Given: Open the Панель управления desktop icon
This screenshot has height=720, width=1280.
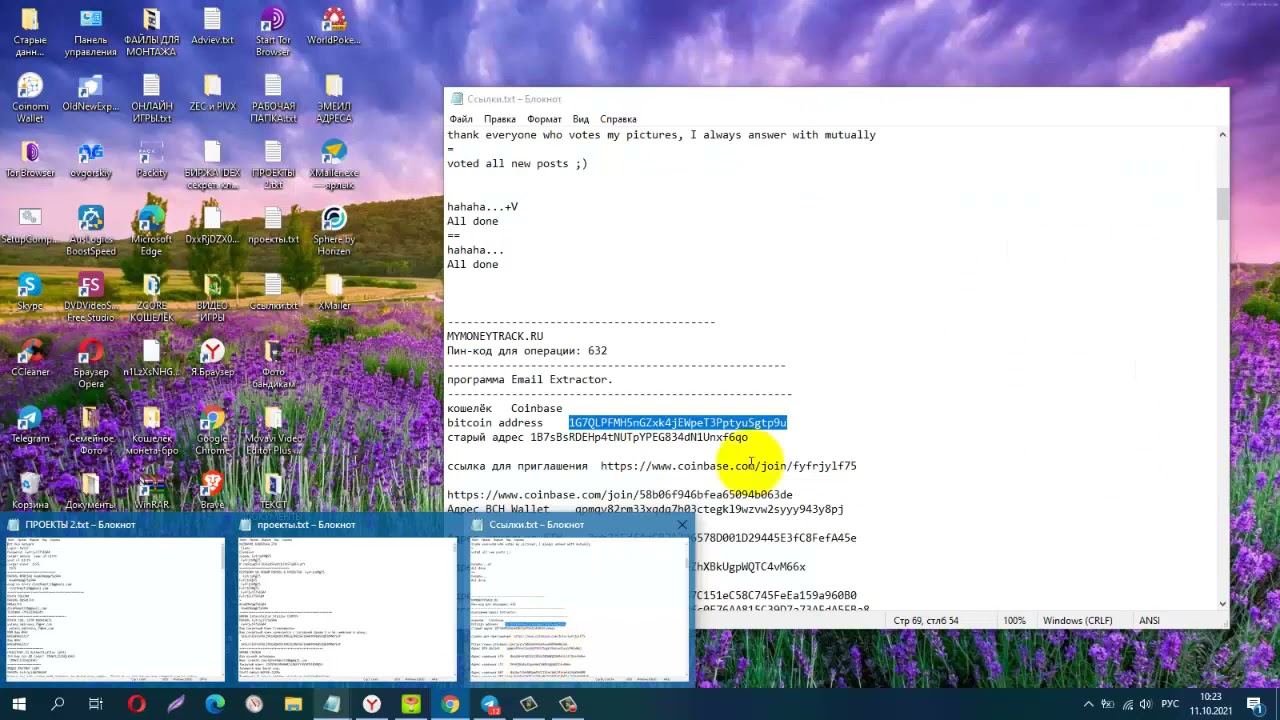Looking at the screenshot, I should coord(91,32).
